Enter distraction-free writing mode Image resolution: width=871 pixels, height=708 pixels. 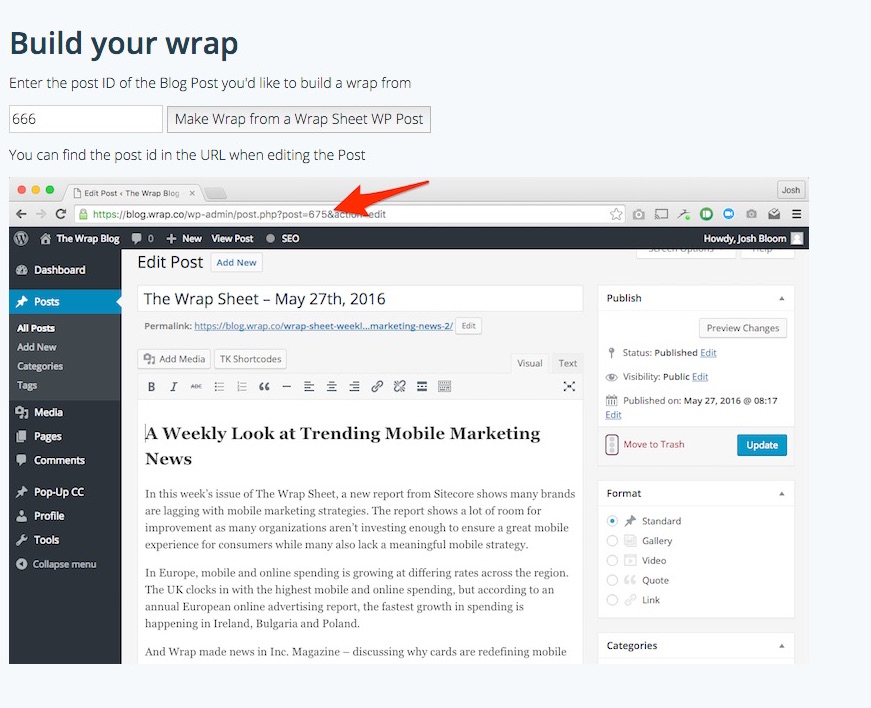[x=569, y=386]
